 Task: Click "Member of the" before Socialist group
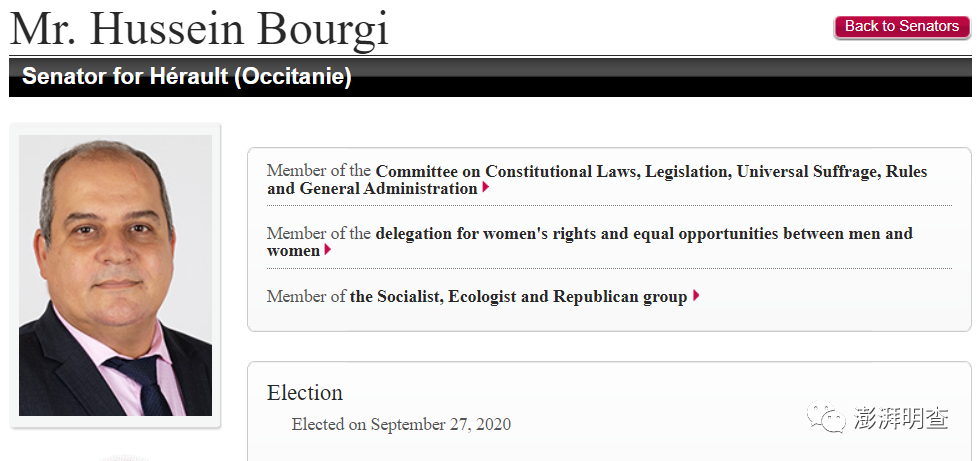[306, 296]
